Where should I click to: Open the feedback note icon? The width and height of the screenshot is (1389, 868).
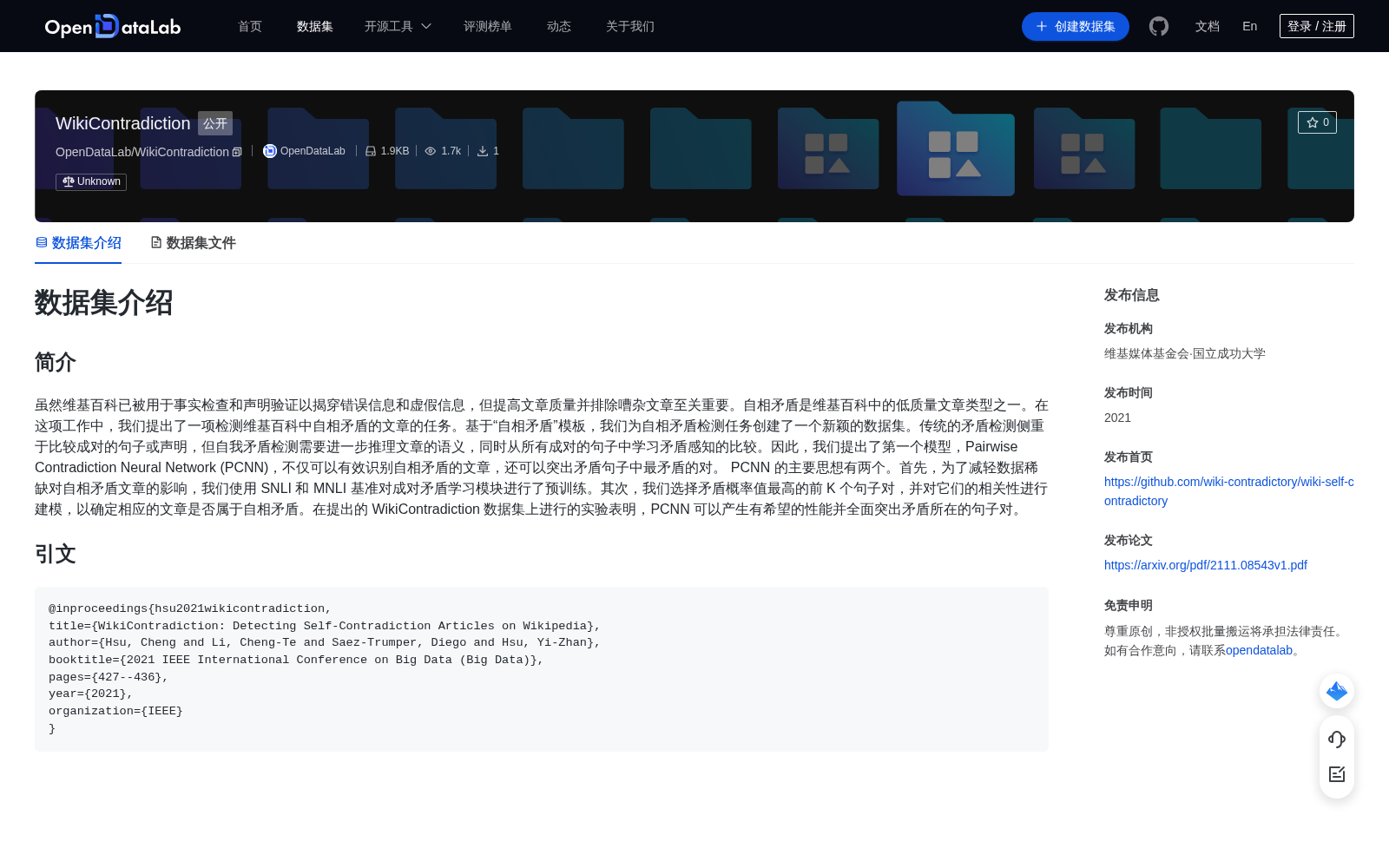pyautogui.click(x=1337, y=774)
